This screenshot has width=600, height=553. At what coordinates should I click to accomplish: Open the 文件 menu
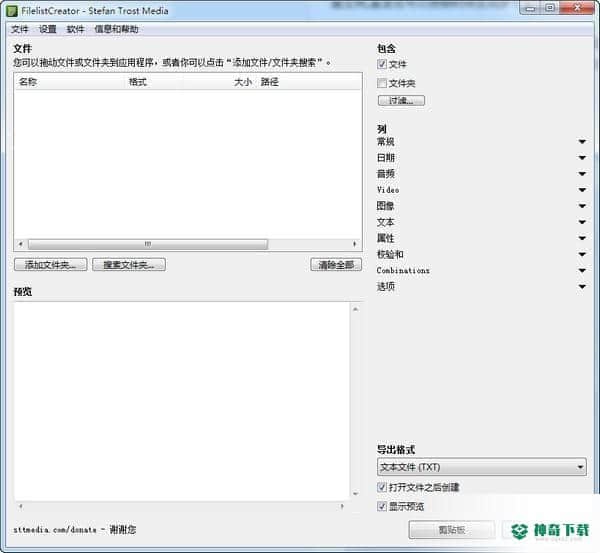coord(20,29)
